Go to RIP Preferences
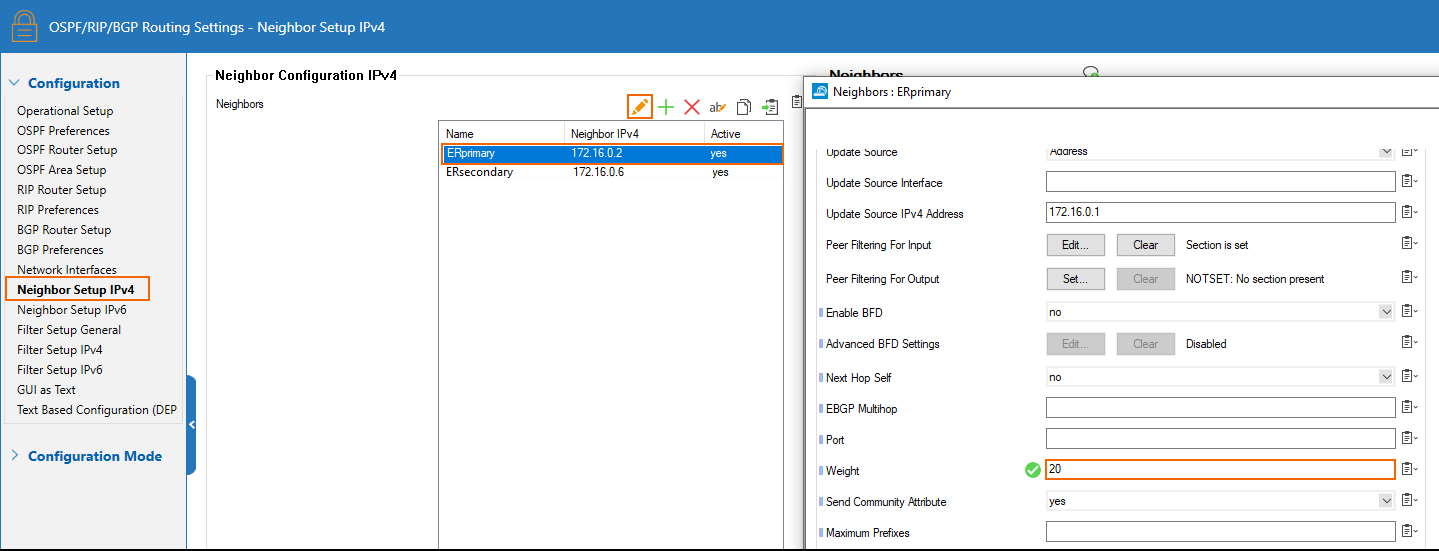The image size is (1439, 551). point(58,210)
